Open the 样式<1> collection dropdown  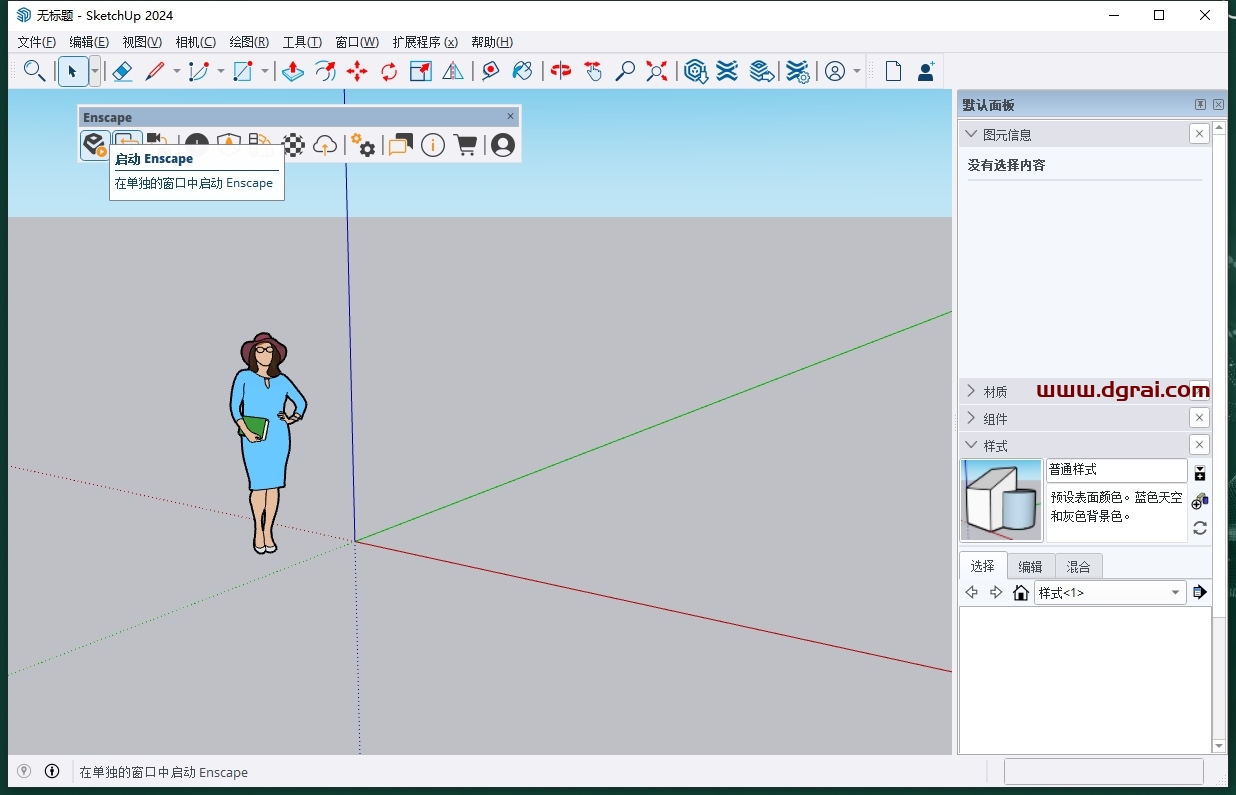[1110, 592]
